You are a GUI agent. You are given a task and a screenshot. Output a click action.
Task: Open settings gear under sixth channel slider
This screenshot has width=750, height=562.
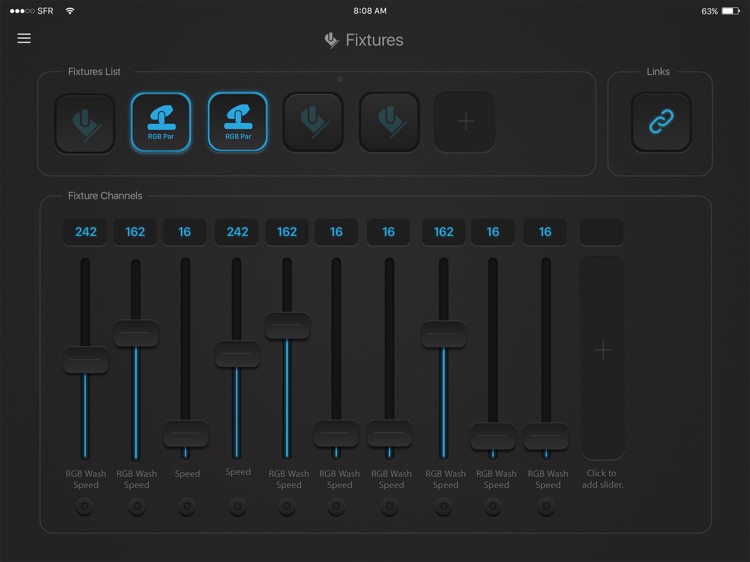[x=336, y=506]
